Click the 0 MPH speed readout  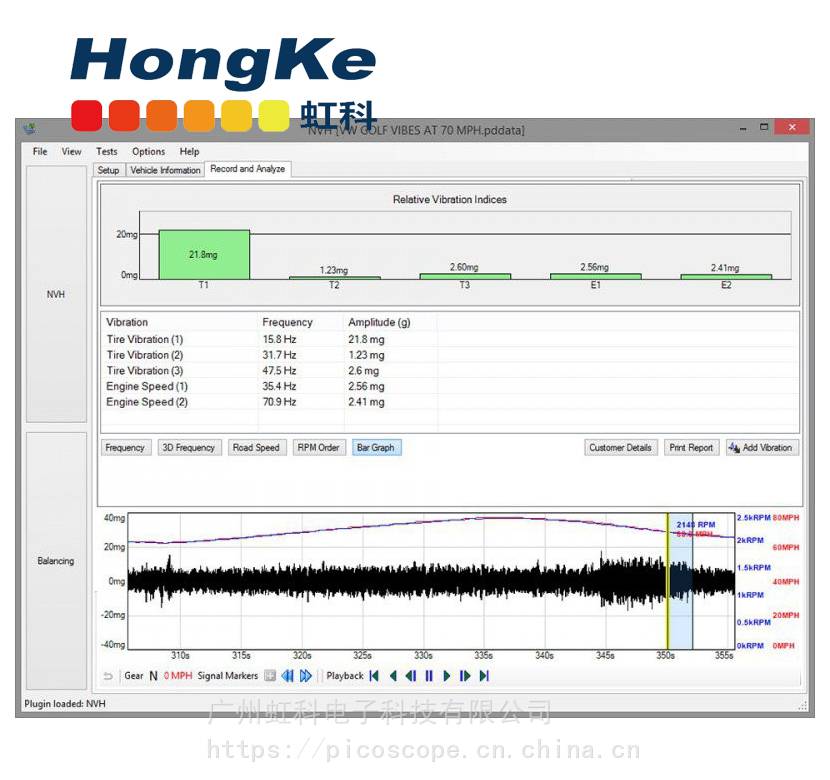click(x=178, y=676)
